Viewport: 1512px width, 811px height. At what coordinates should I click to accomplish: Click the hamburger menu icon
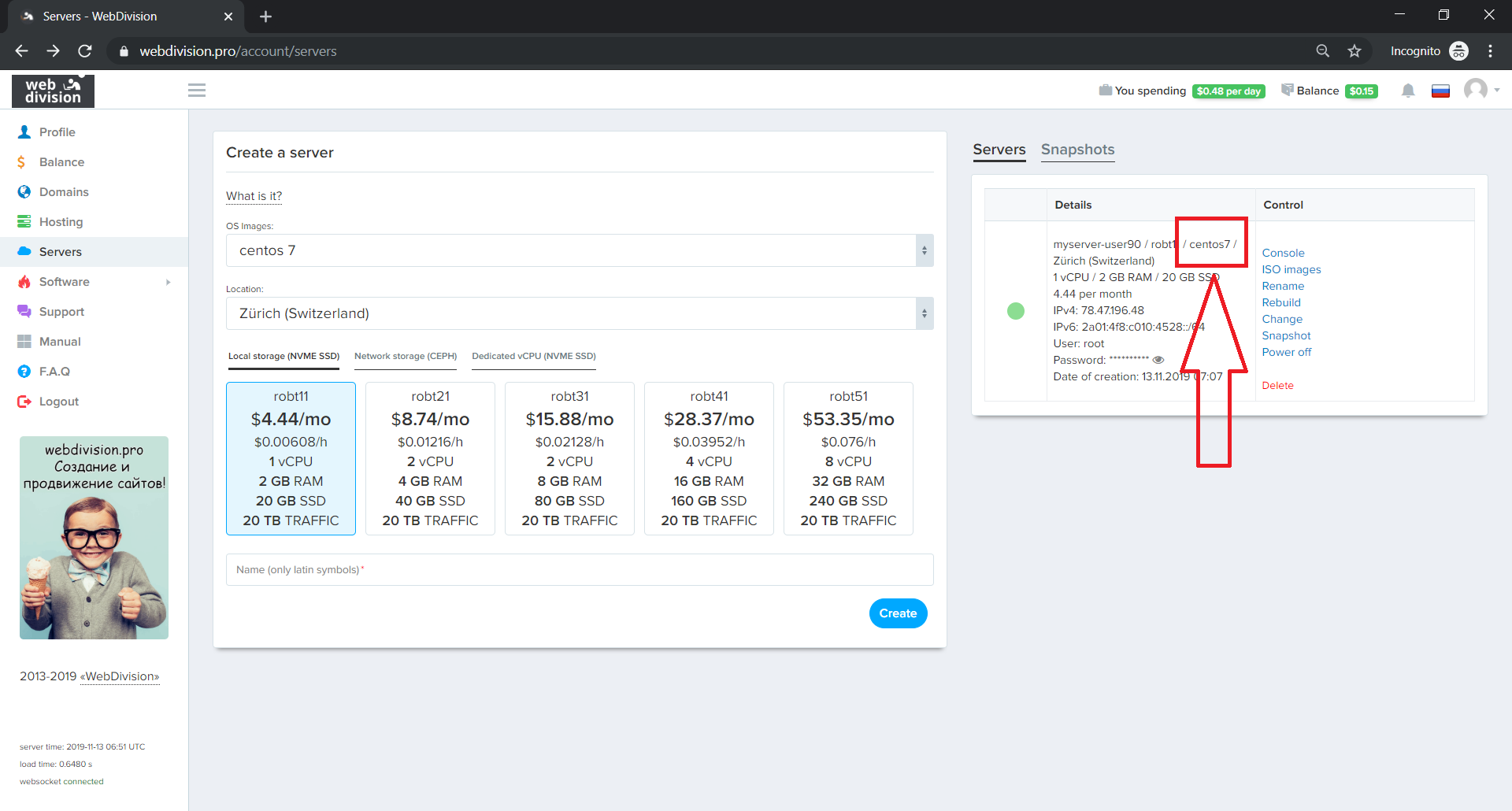click(x=197, y=91)
